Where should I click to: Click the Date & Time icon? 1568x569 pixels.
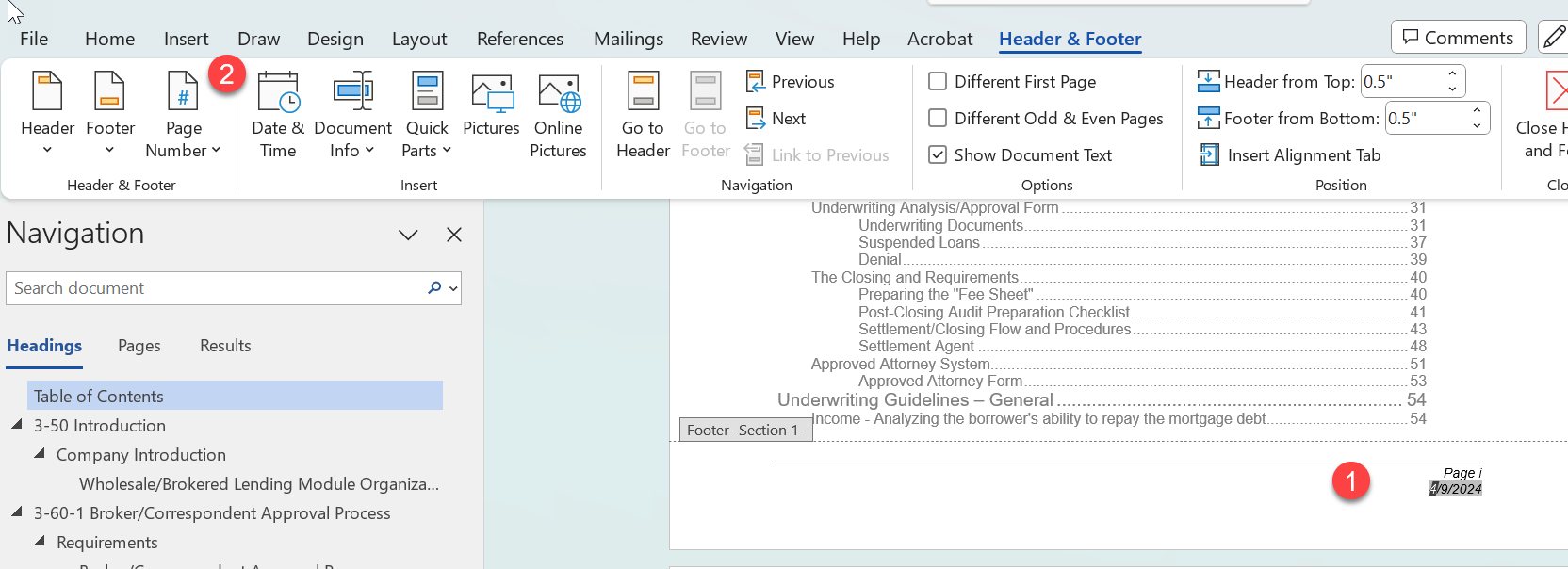coord(278,94)
